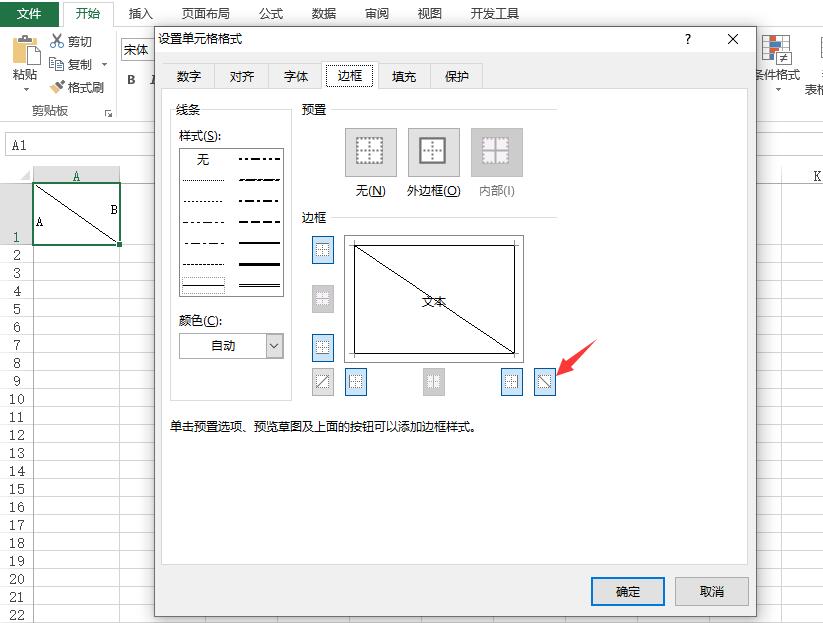Image resolution: width=823 pixels, height=623 pixels.
Task: Select row 2 header
Action: point(16,255)
